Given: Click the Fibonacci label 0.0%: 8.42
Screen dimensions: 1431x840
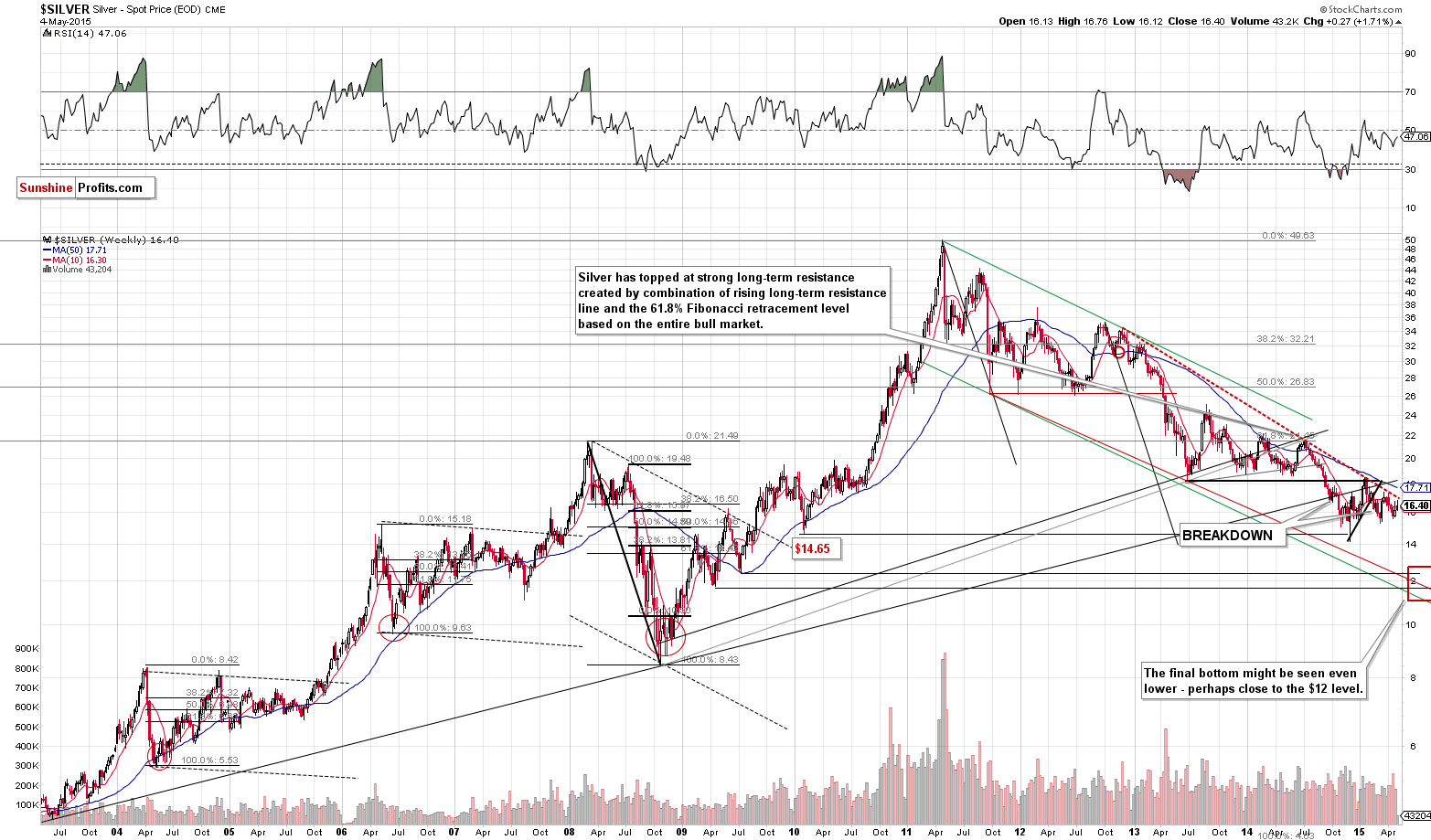Looking at the screenshot, I should pyautogui.click(x=215, y=659).
